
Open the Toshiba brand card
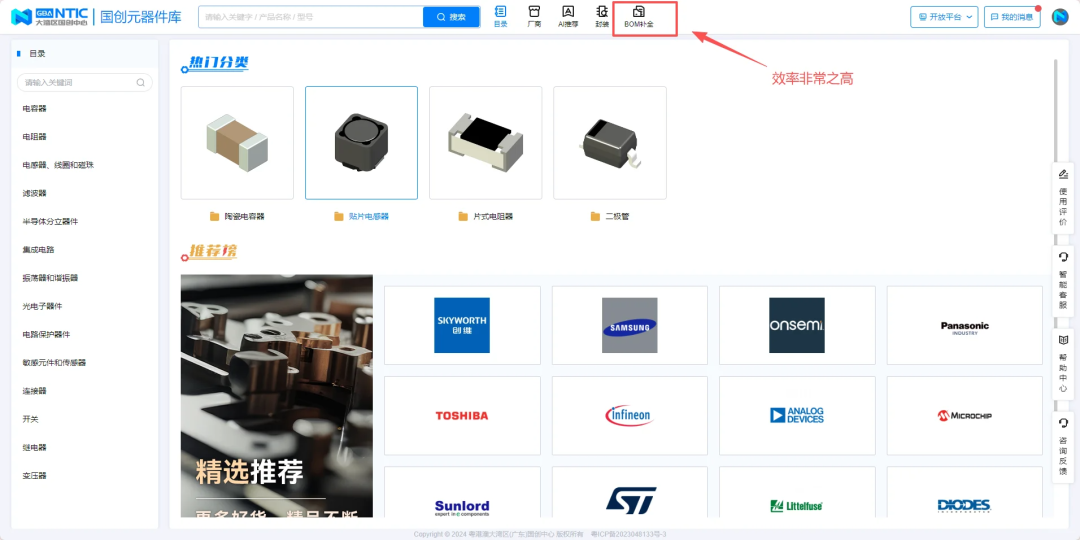(462, 415)
